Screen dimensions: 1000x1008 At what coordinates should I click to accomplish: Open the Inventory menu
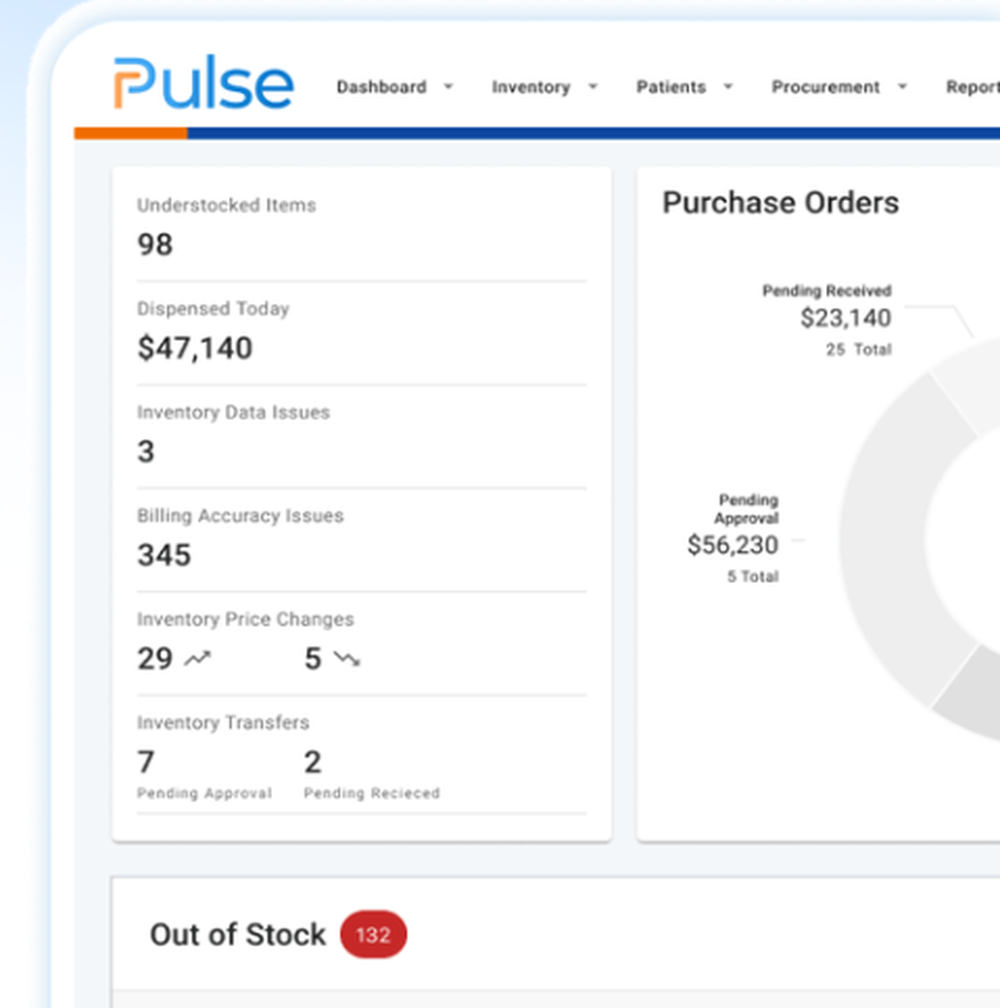(x=531, y=87)
